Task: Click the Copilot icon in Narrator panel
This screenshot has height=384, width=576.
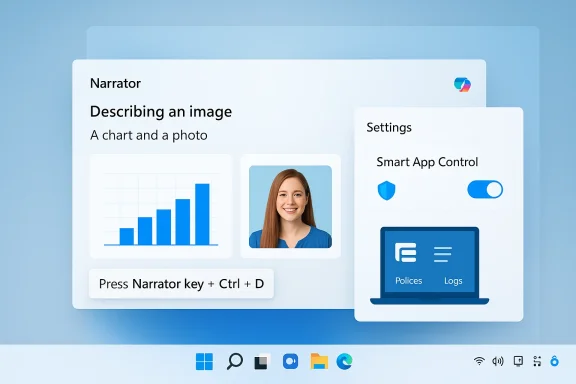Action: point(462,85)
